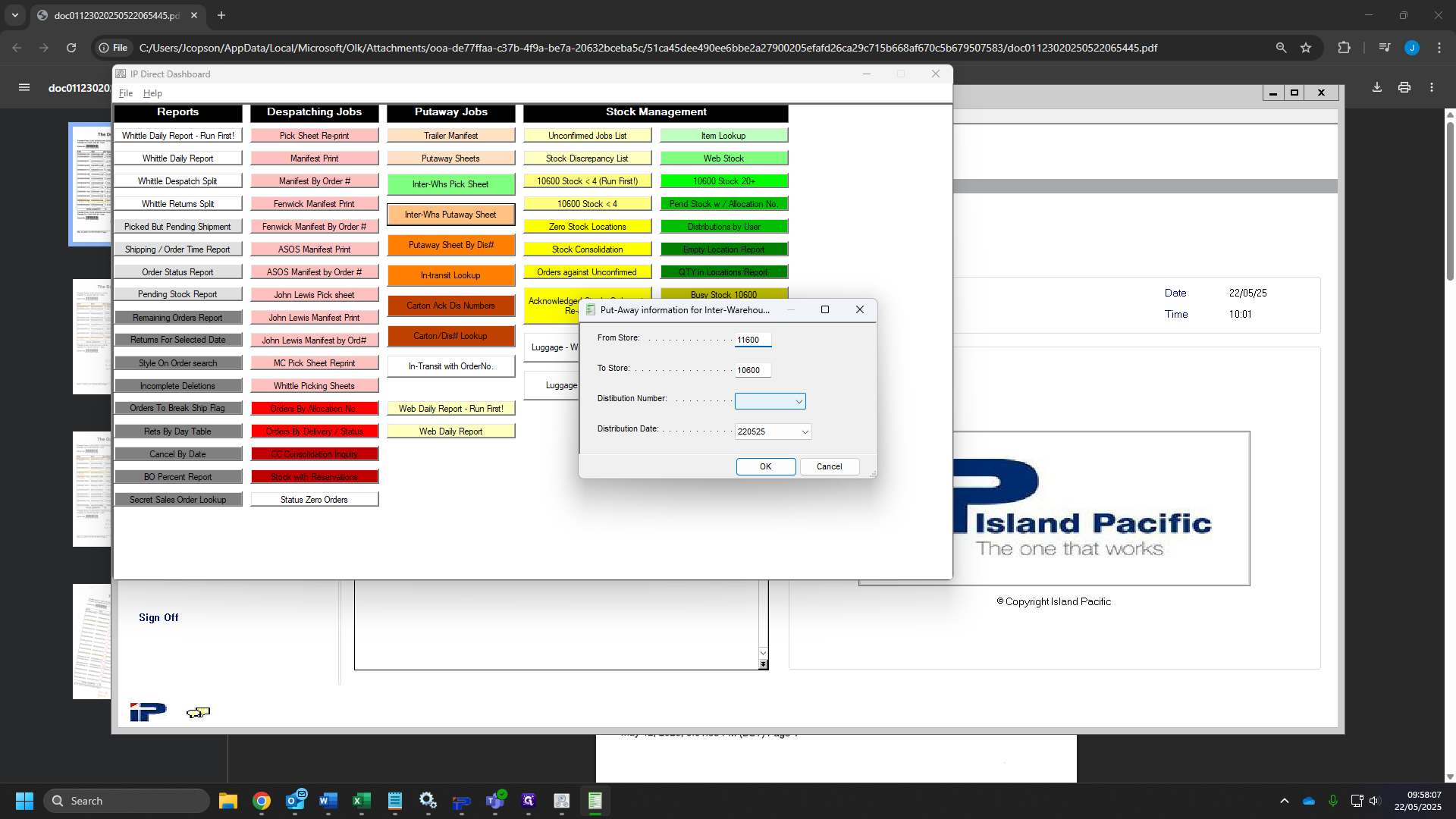Image resolution: width=1456 pixels, height=819 pixels.
Task: Open Inter-Whs Putaway Sheet
Action: pyautogui.click(x=450, y=215)
